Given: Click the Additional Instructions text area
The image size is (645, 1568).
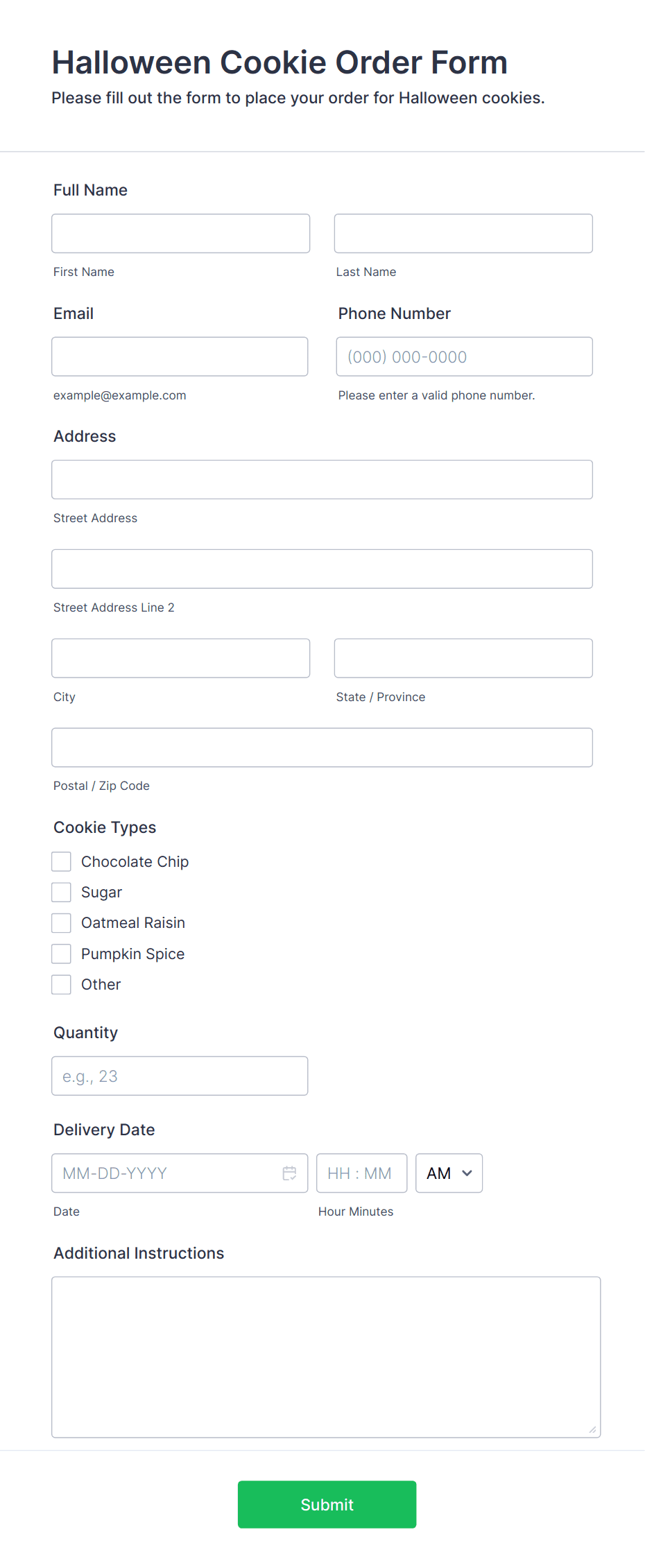Looking at the screenshot, I should click(326, 1357).
